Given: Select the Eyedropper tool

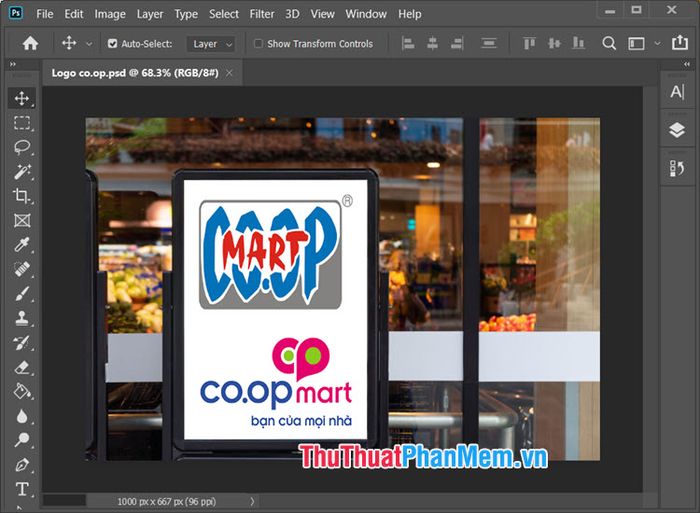Looking at the screenshot, I should [22, 245].
